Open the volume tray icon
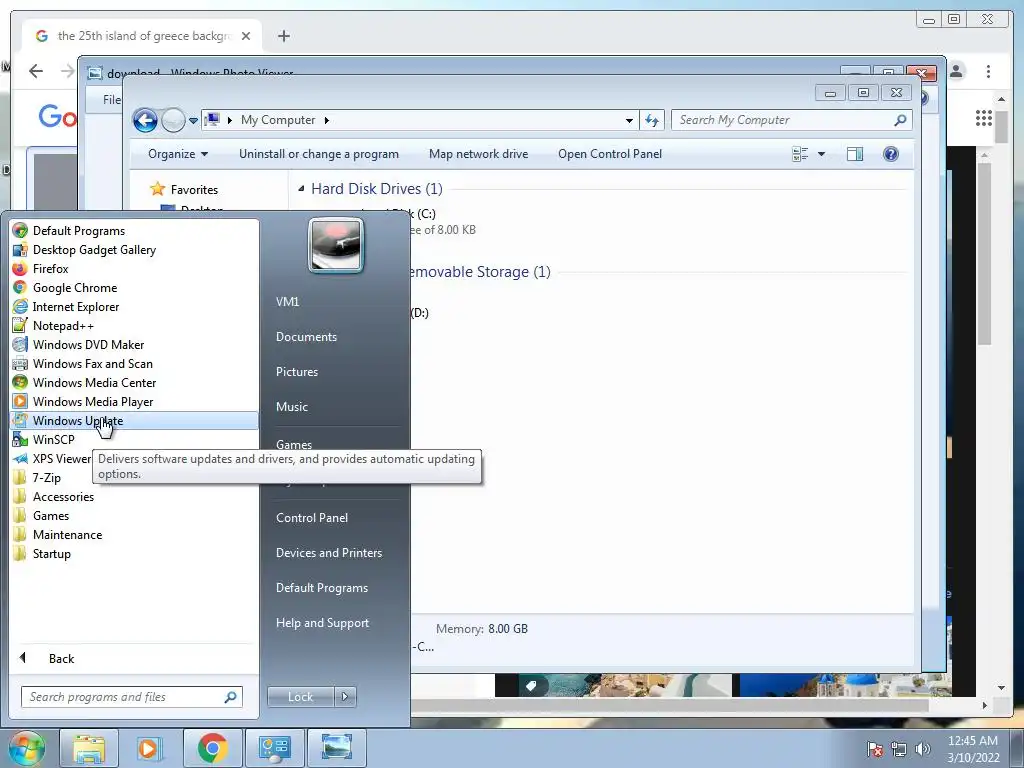 (922, 749)
